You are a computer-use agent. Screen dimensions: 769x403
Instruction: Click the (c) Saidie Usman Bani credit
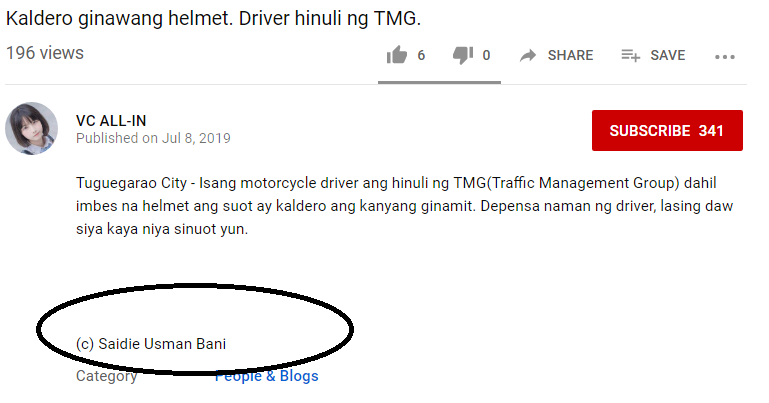coord(151,344)
